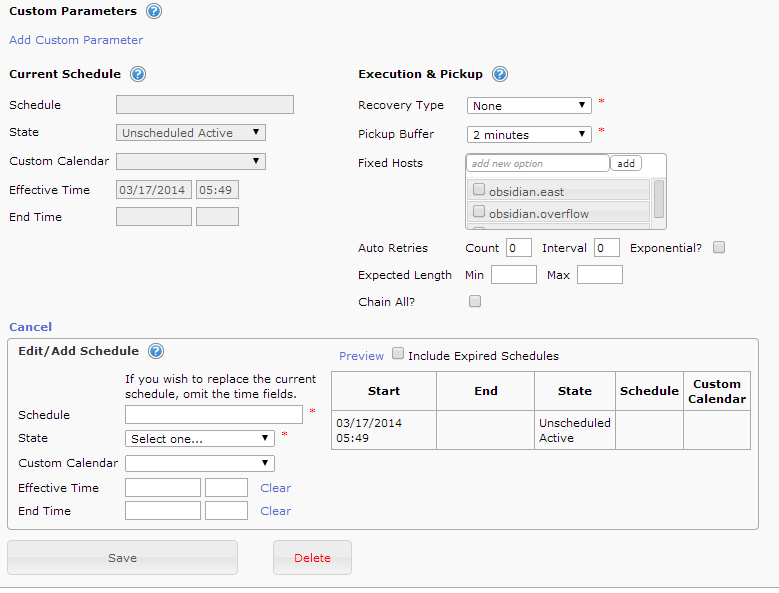Toggle the Chain All checkbox
779x593 pixels.
tap(475, 301)
